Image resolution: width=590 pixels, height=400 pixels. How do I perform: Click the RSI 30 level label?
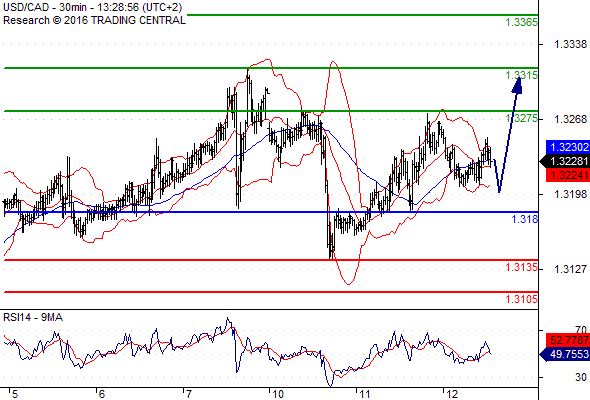coord(581,377)
